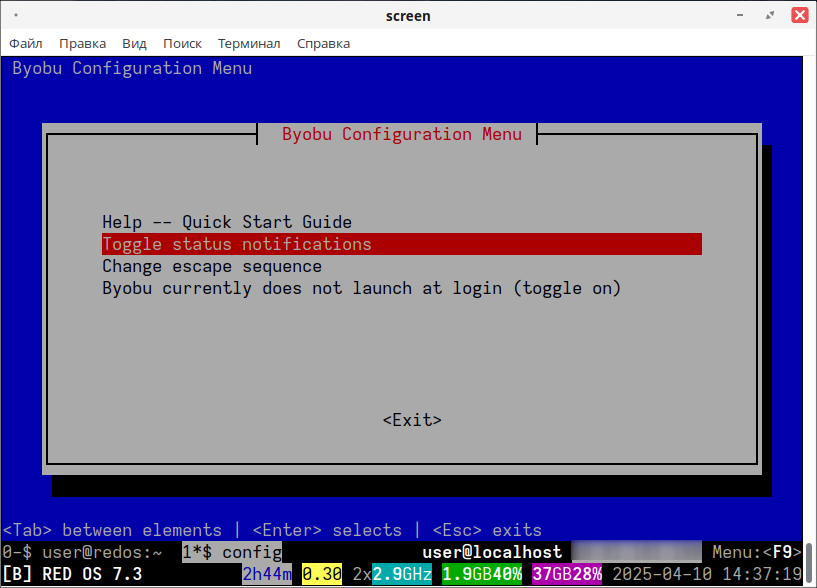Minimize the screen terminal window
Screen dimensions: 817x588
[x=740, y=16]
